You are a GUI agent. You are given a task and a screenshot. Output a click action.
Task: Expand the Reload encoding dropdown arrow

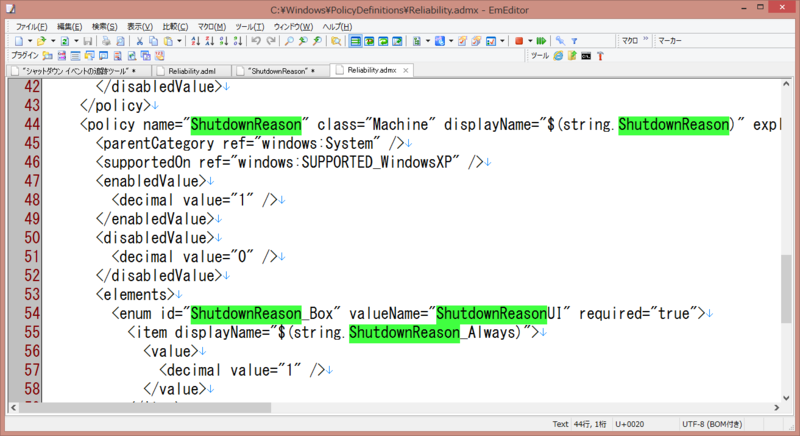[x=76, y=41]
